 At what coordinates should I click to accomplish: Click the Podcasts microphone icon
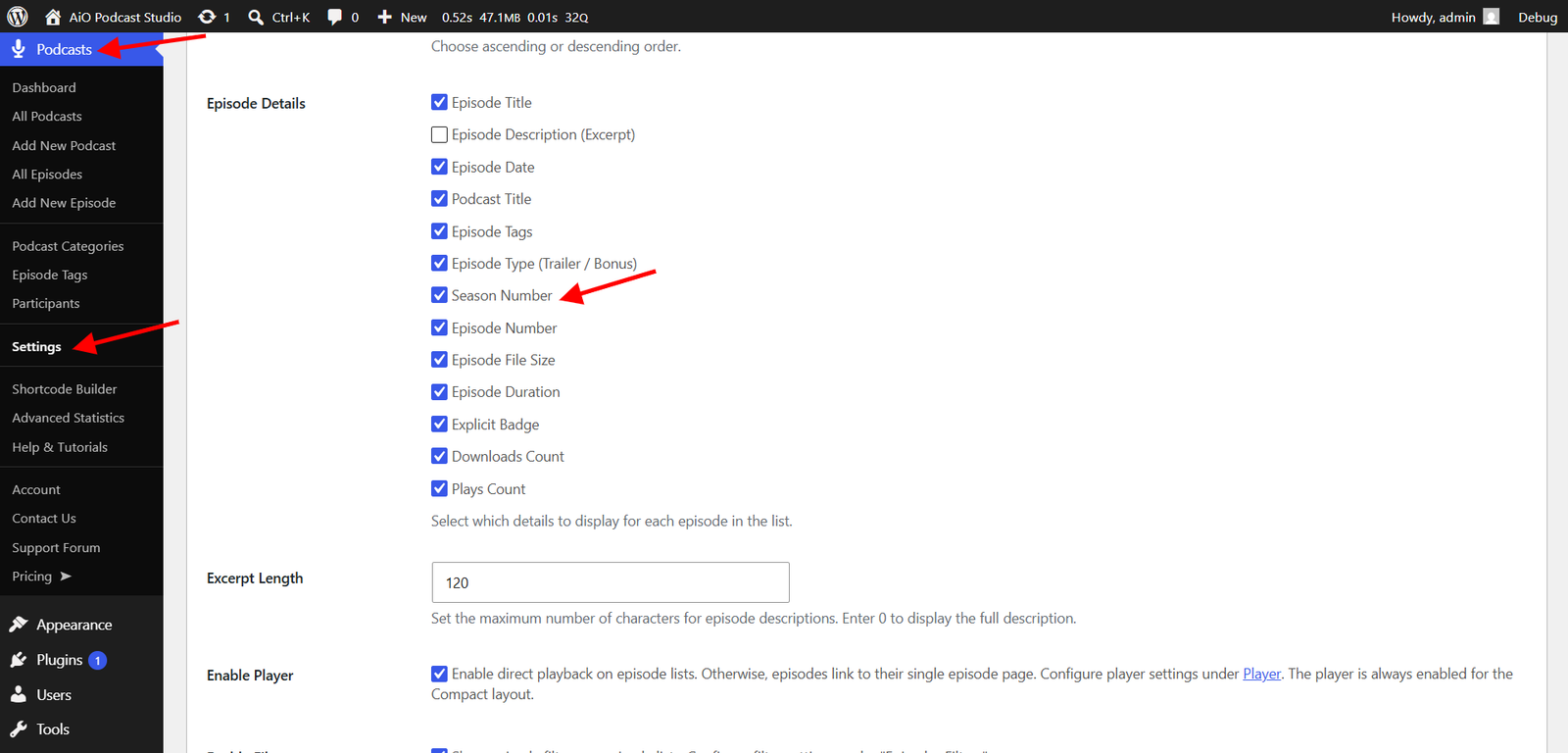coord(19,49)
